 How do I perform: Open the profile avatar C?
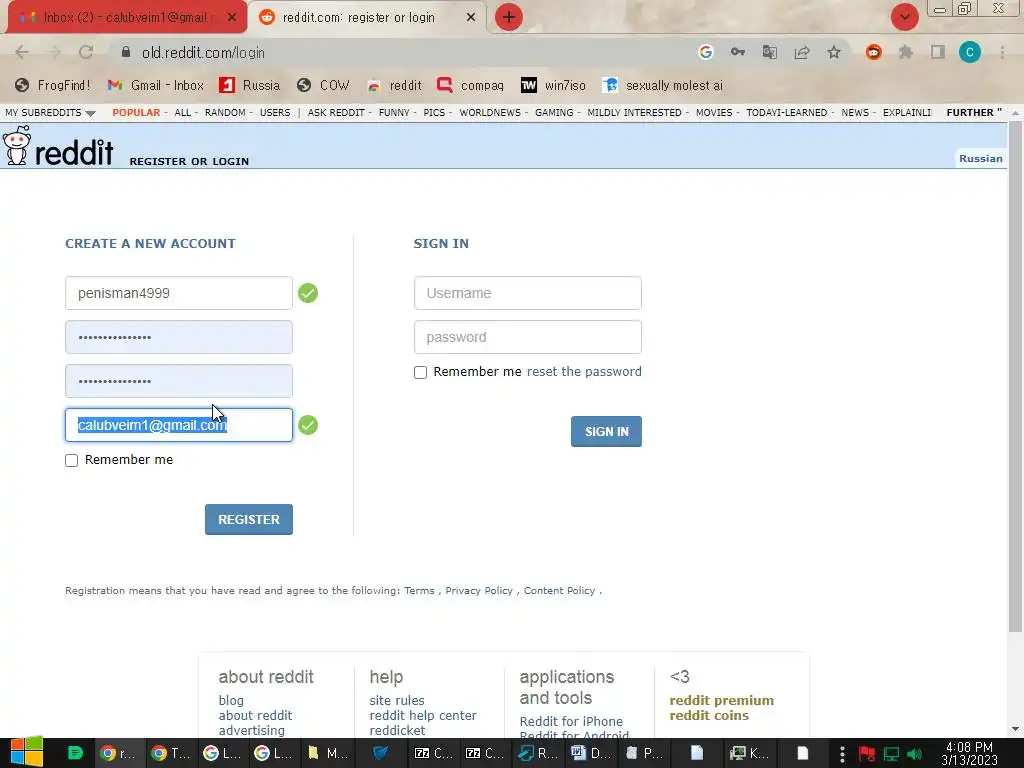pyautogui.click(x=970, y=52)
